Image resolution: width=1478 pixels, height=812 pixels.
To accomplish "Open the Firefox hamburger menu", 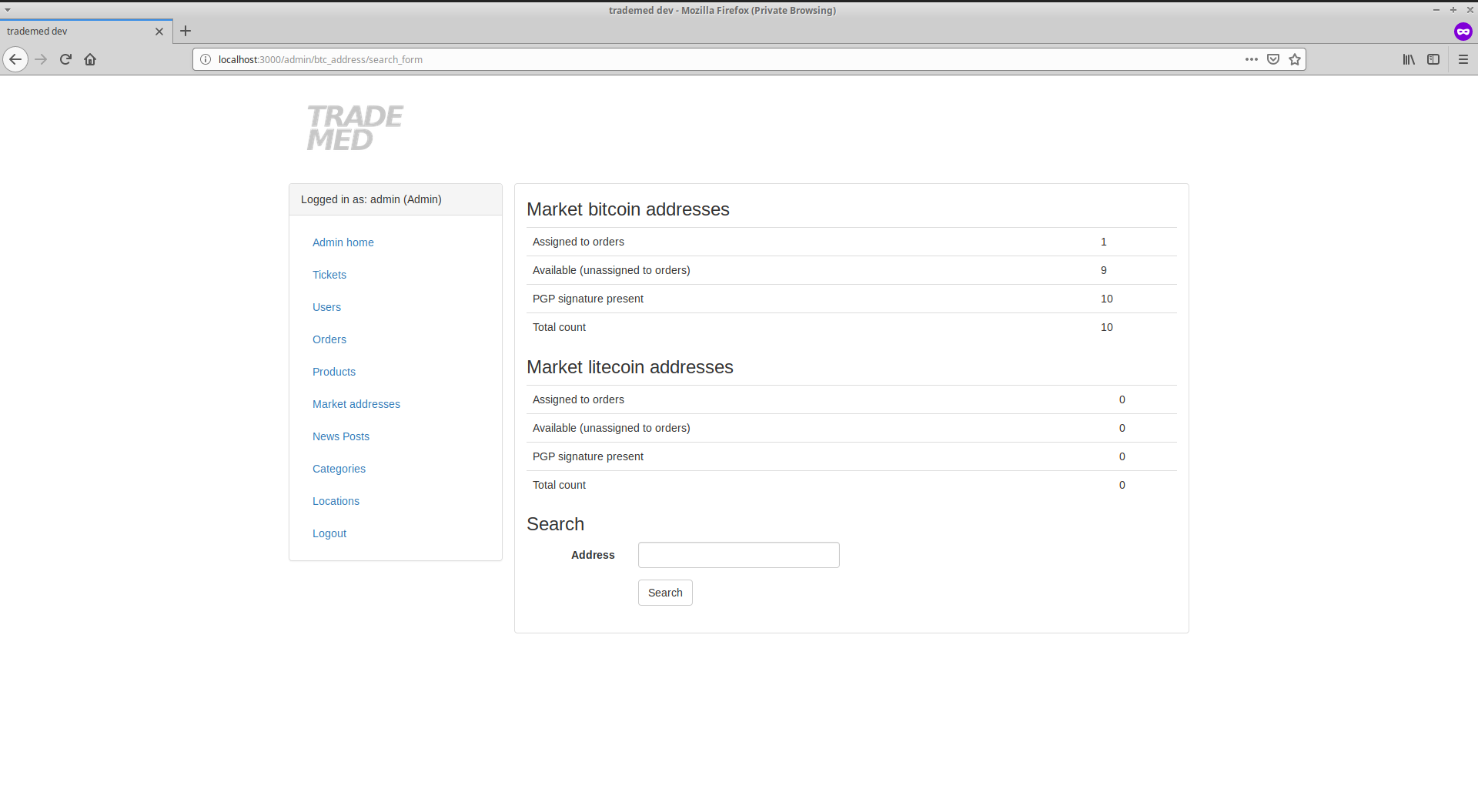I will [1463, 59].
